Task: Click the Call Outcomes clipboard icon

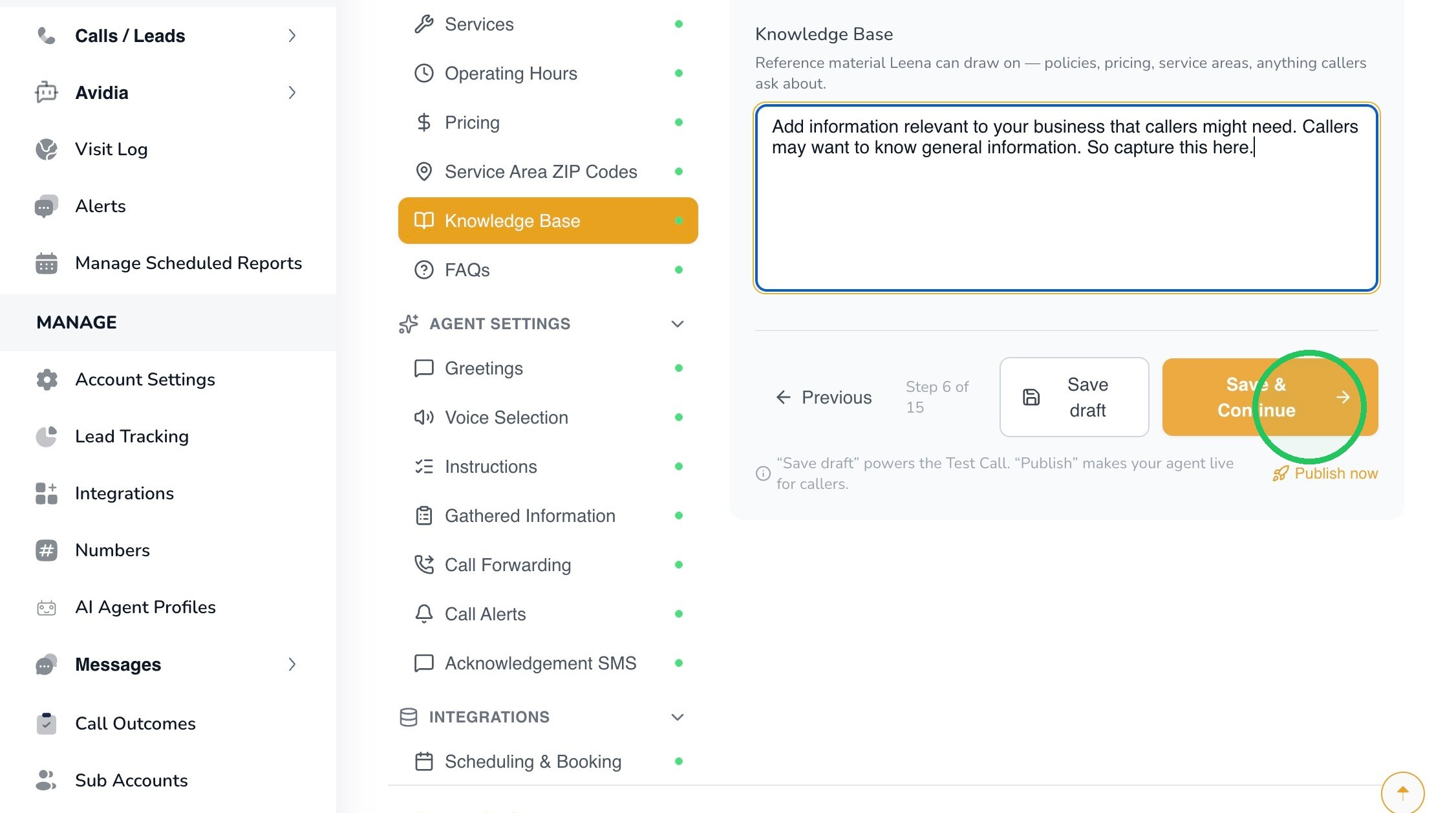Action: tap(46, 724)
